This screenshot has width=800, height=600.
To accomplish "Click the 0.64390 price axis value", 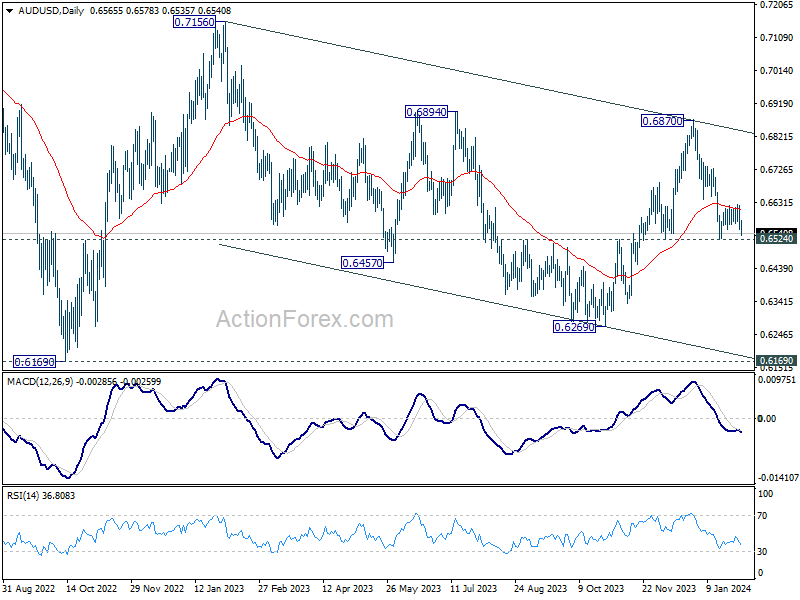I will 776,268.
